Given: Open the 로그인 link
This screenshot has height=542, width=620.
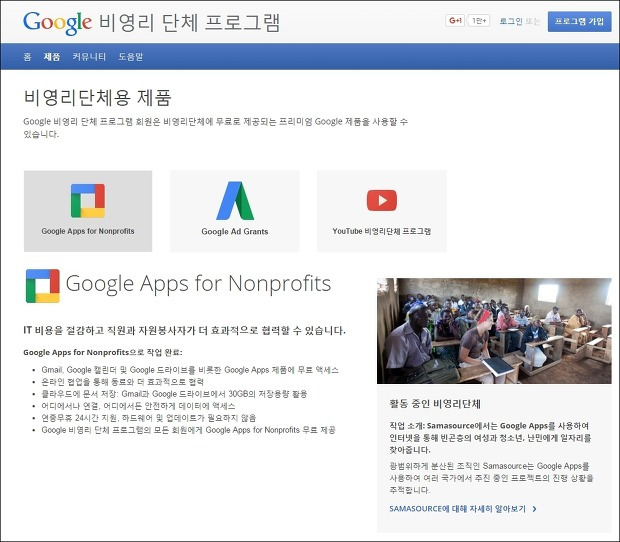Looking at the screenshot, I should [x=511, y=21].
